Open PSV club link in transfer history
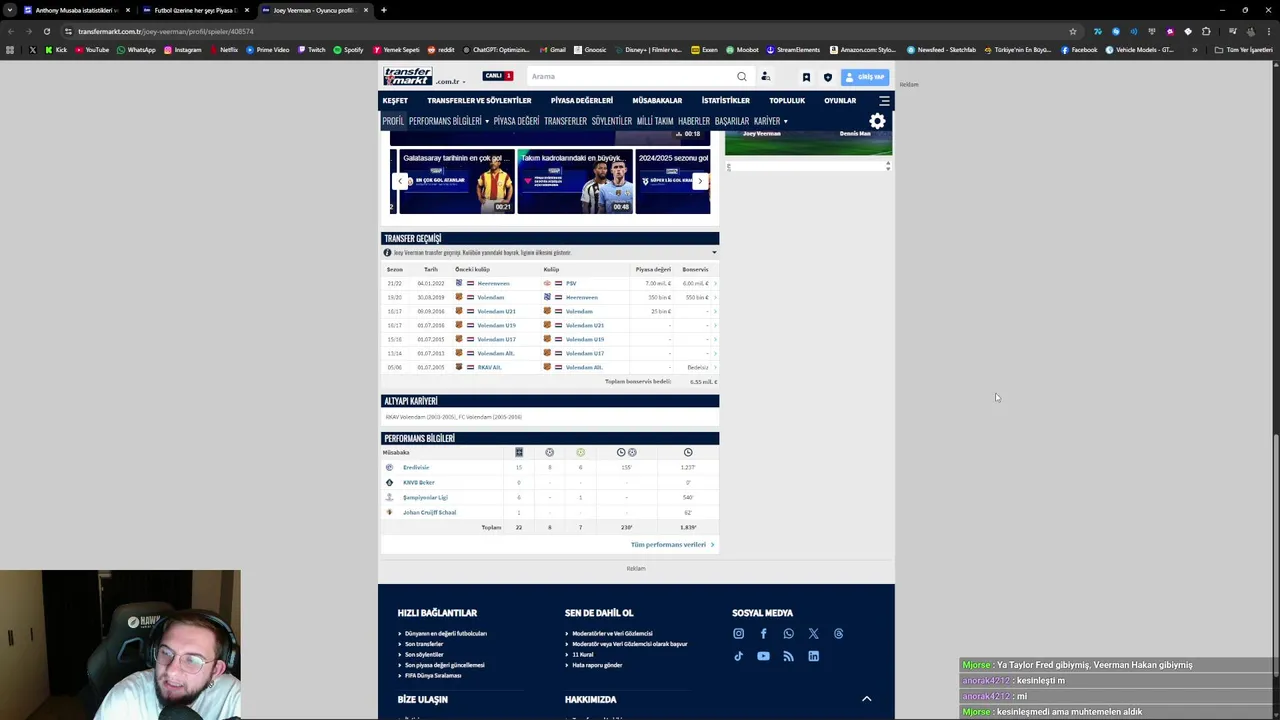The image size is (1280, 720). click(571, 283)
